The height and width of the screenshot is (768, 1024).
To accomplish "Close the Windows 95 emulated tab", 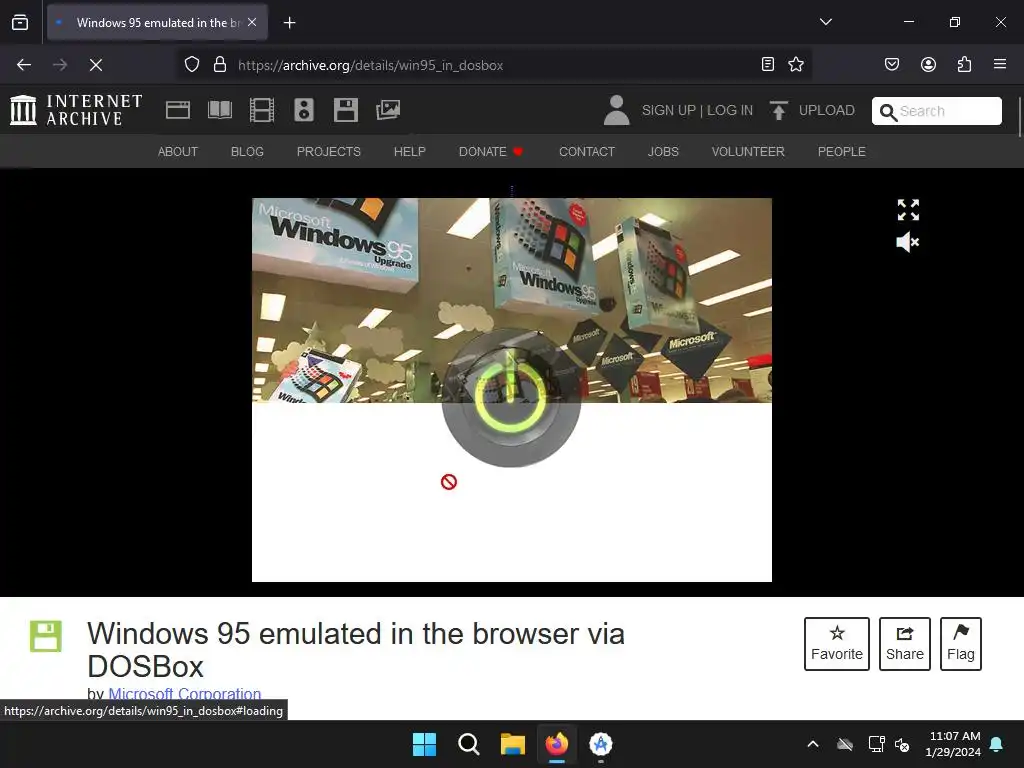I will (252, 22).
